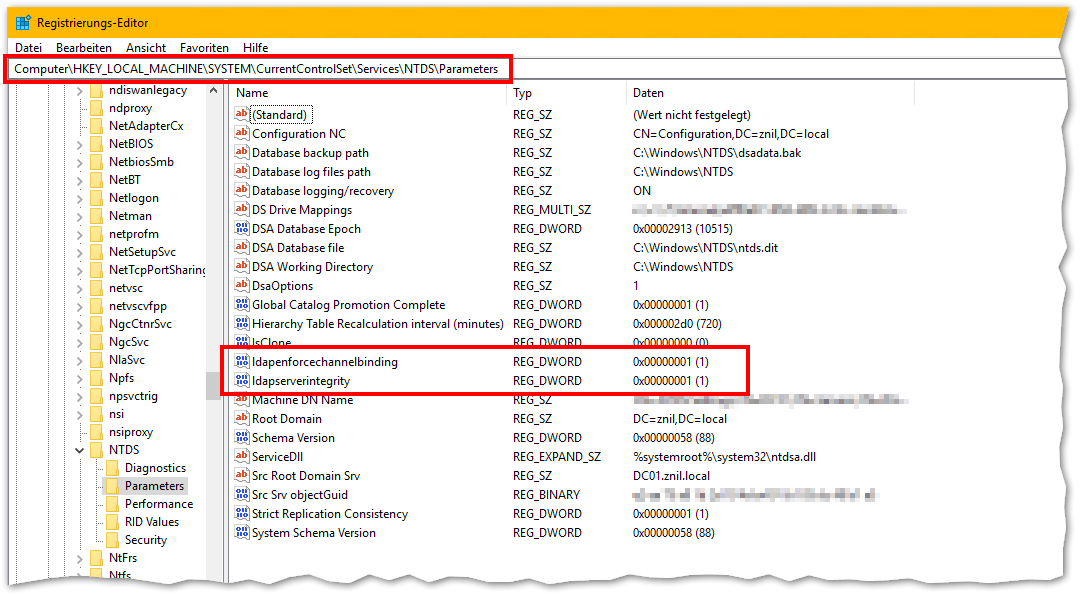The height and width of the screenshot is (596, 1080).
Task: Expand the NtFrs tree node
Action: click(79, 558)
